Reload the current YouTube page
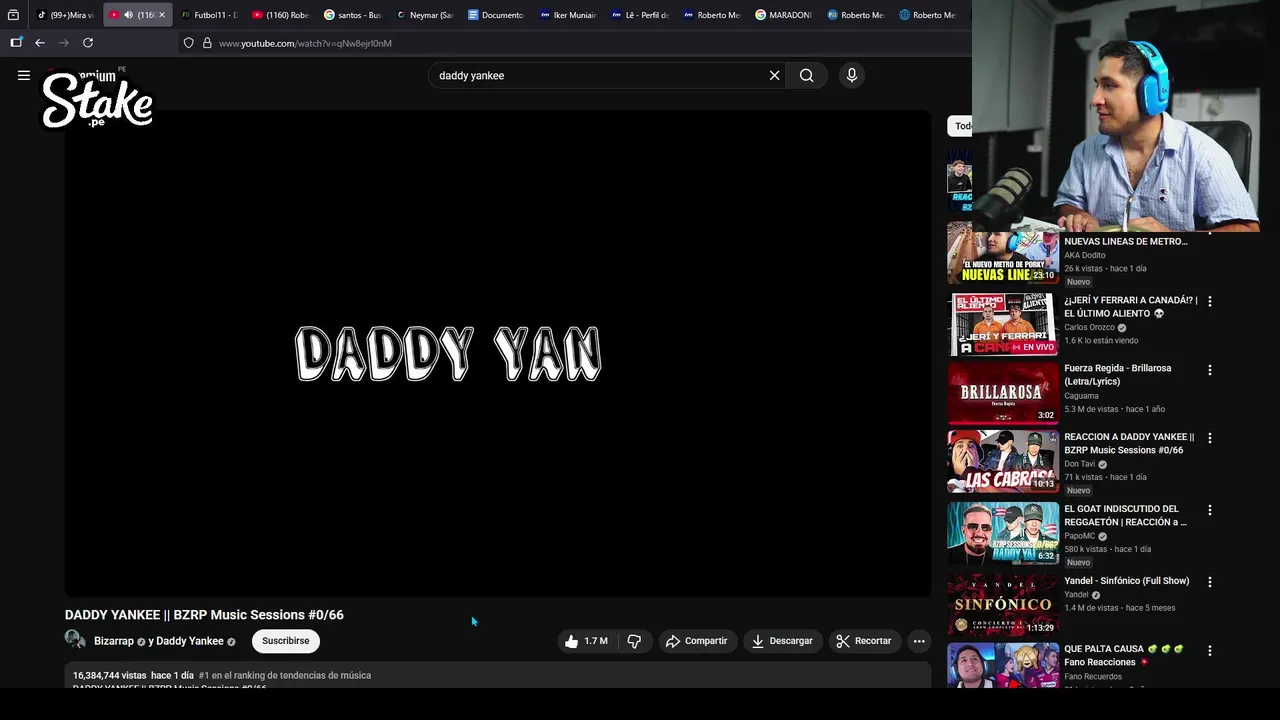1280x720 pixels. [88, 43]
